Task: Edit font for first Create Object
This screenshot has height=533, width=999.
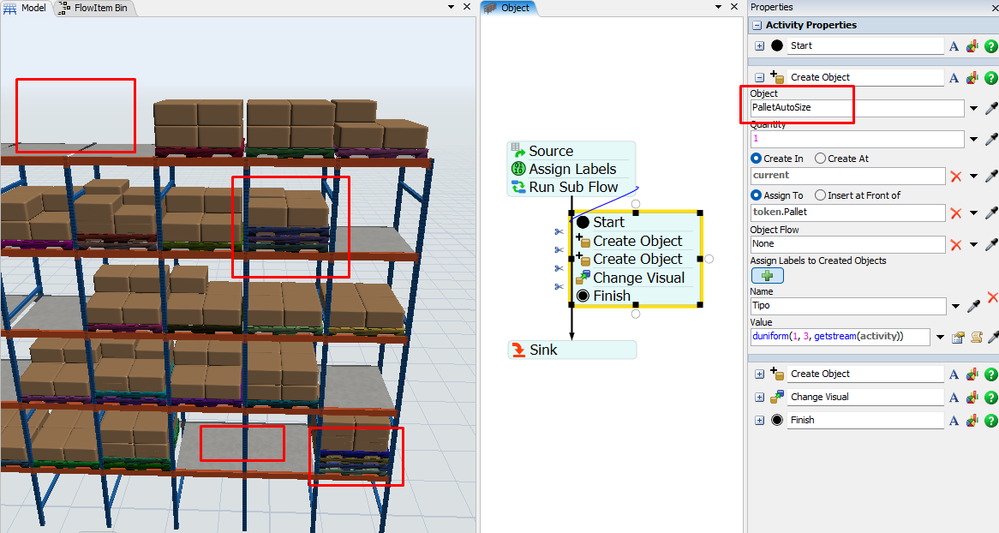Action: 954,78
